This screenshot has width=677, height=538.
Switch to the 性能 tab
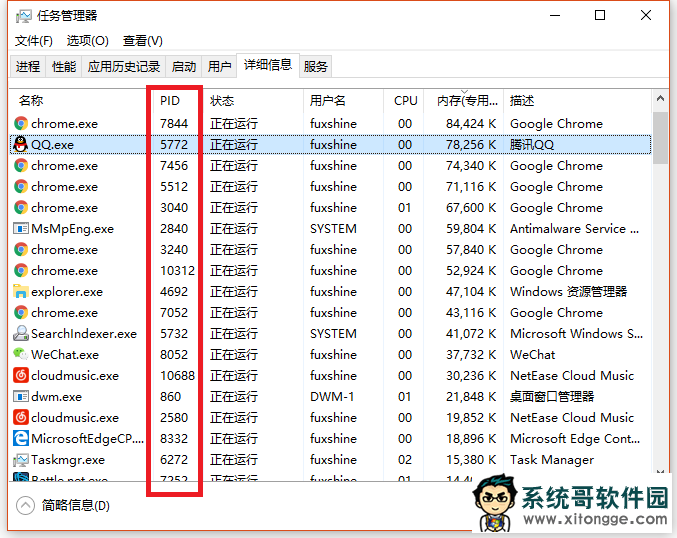pos(64,66)
